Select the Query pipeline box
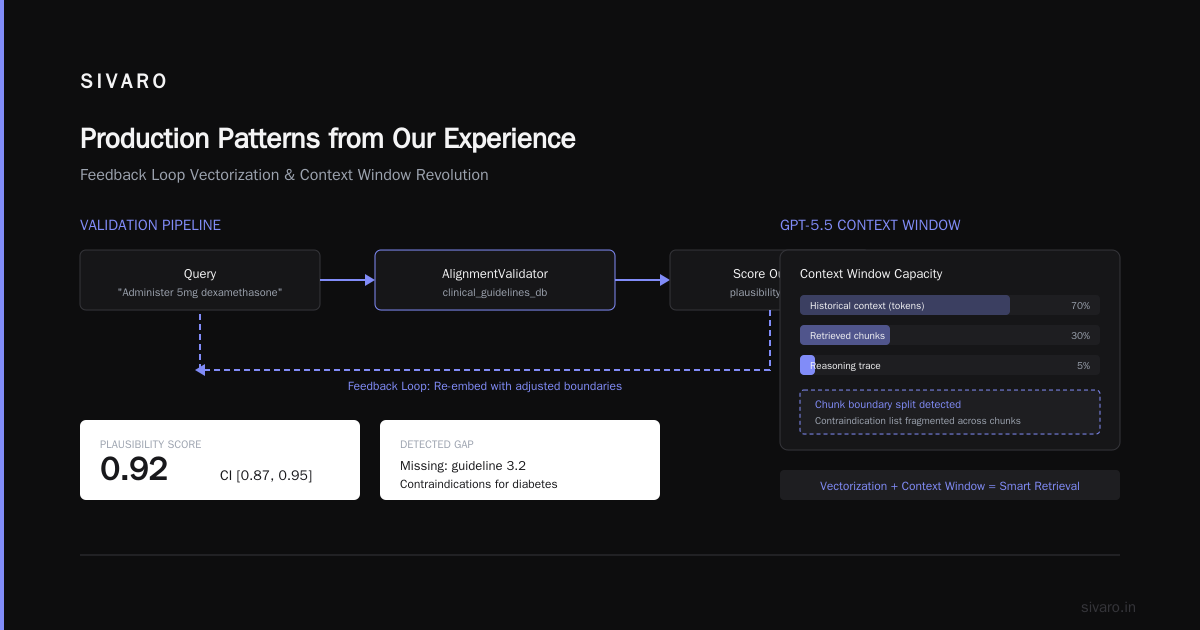This screenshot has width=1200, height=630. click(x=200, y=280)
